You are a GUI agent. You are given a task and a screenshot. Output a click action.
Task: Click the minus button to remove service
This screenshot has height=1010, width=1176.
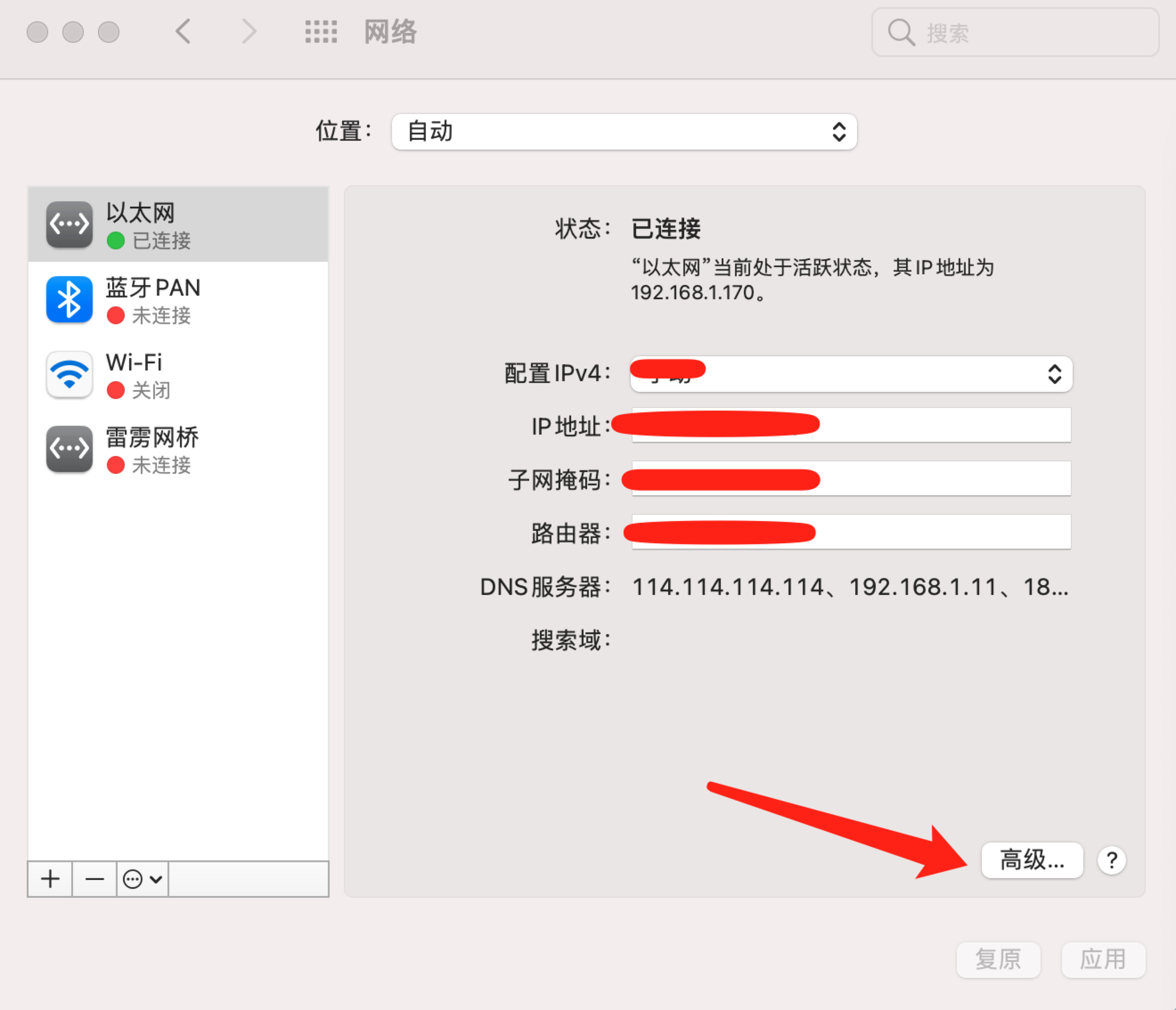point(94,879)
